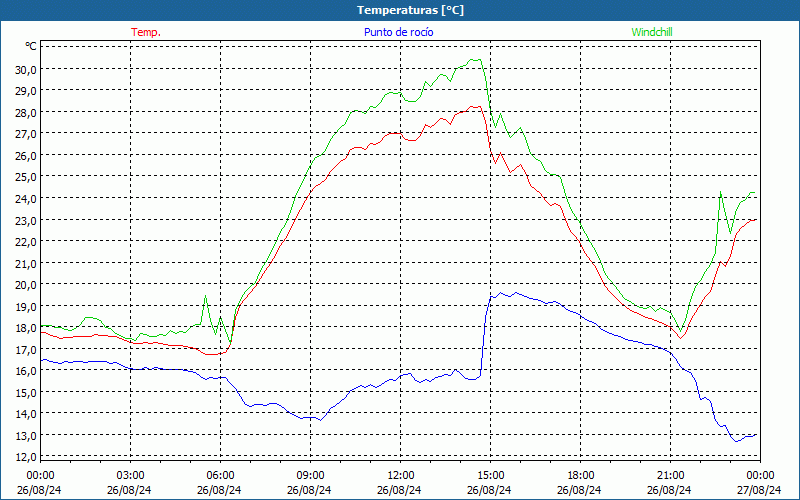Viewport: 800px width, 500px height.
Task: Click the '12:00' time axis label
Action: pyautogui.click(x=401, y=476)
